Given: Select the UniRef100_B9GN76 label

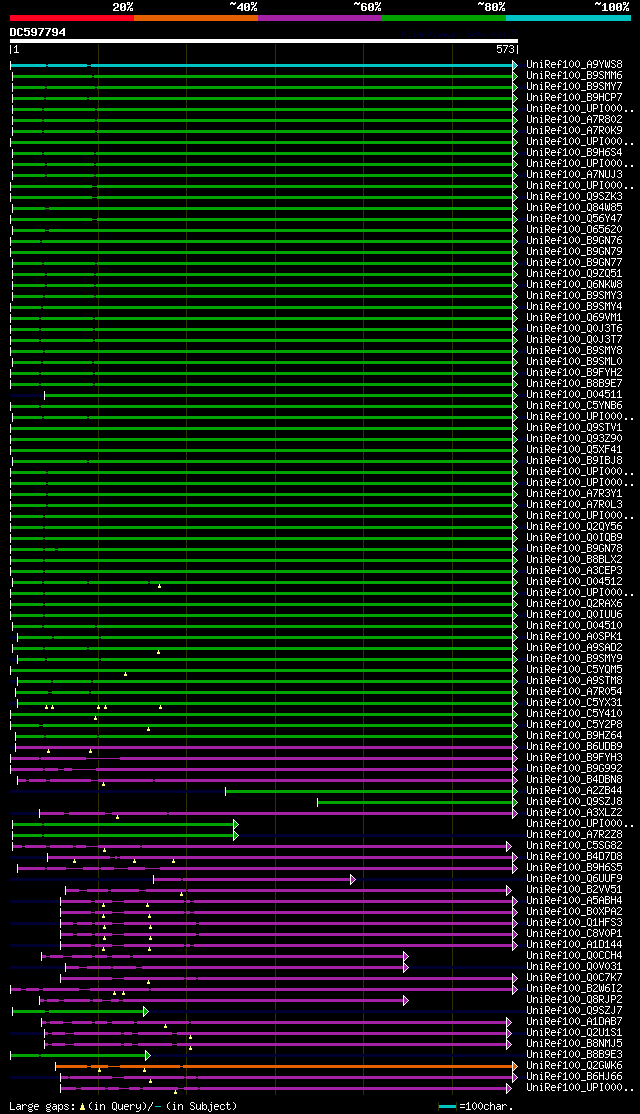Looking at the screenshot, I should [x=574, y=241].
